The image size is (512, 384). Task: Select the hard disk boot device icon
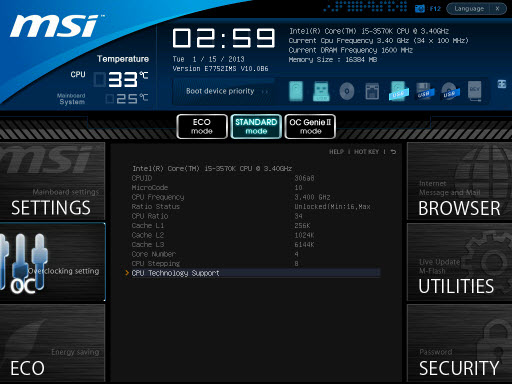[x=296, y=91]
